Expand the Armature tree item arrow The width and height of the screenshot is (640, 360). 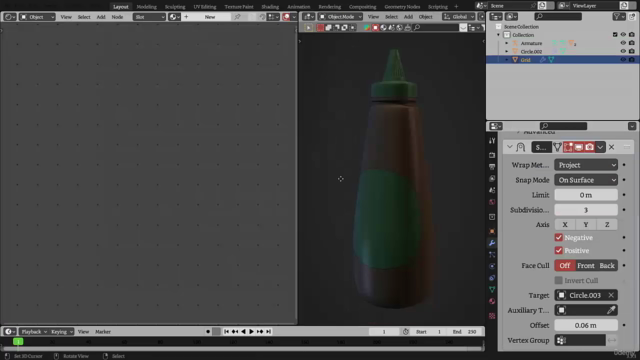click(x=507, y=43)
